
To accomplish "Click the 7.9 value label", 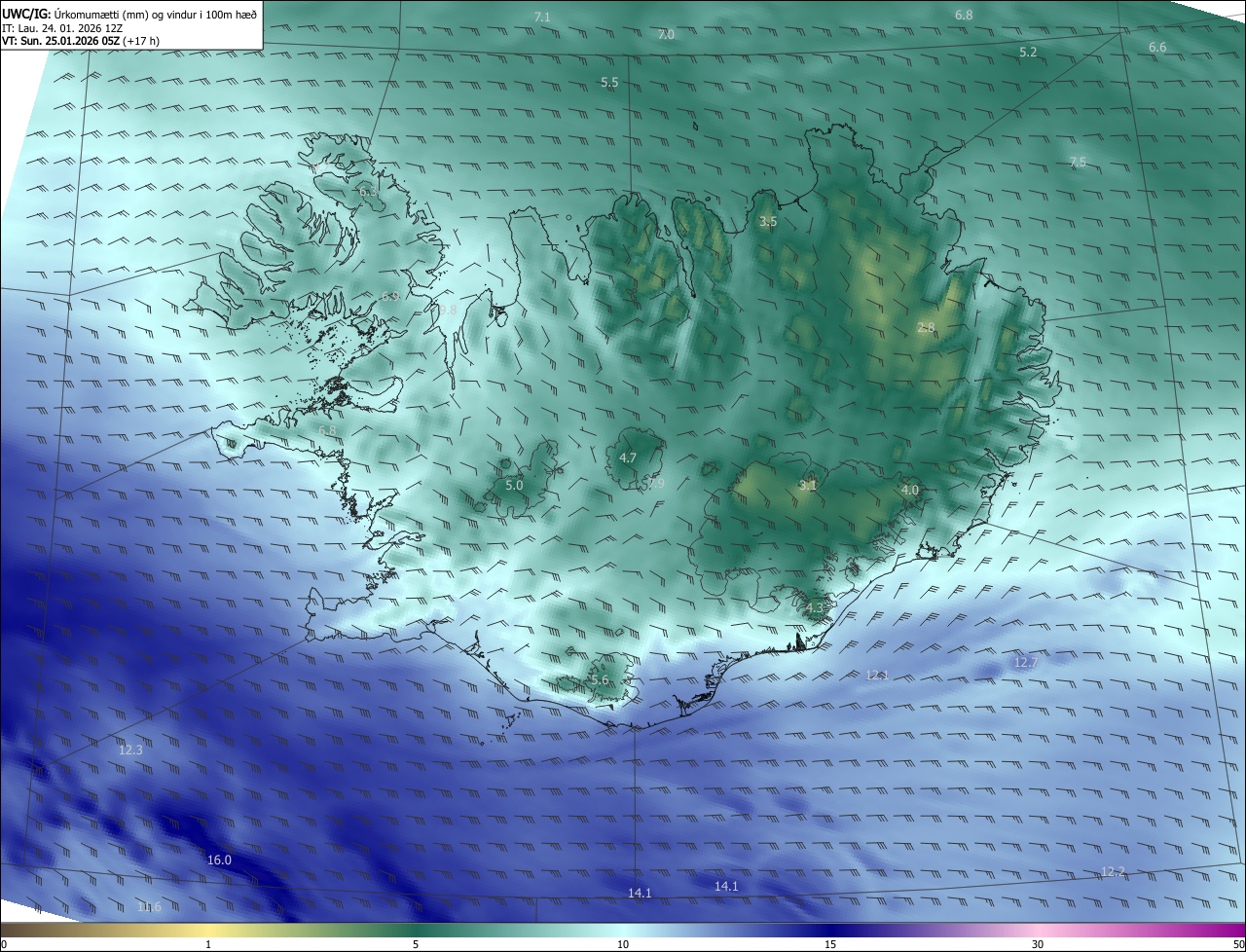I will [x=656, y=483].
